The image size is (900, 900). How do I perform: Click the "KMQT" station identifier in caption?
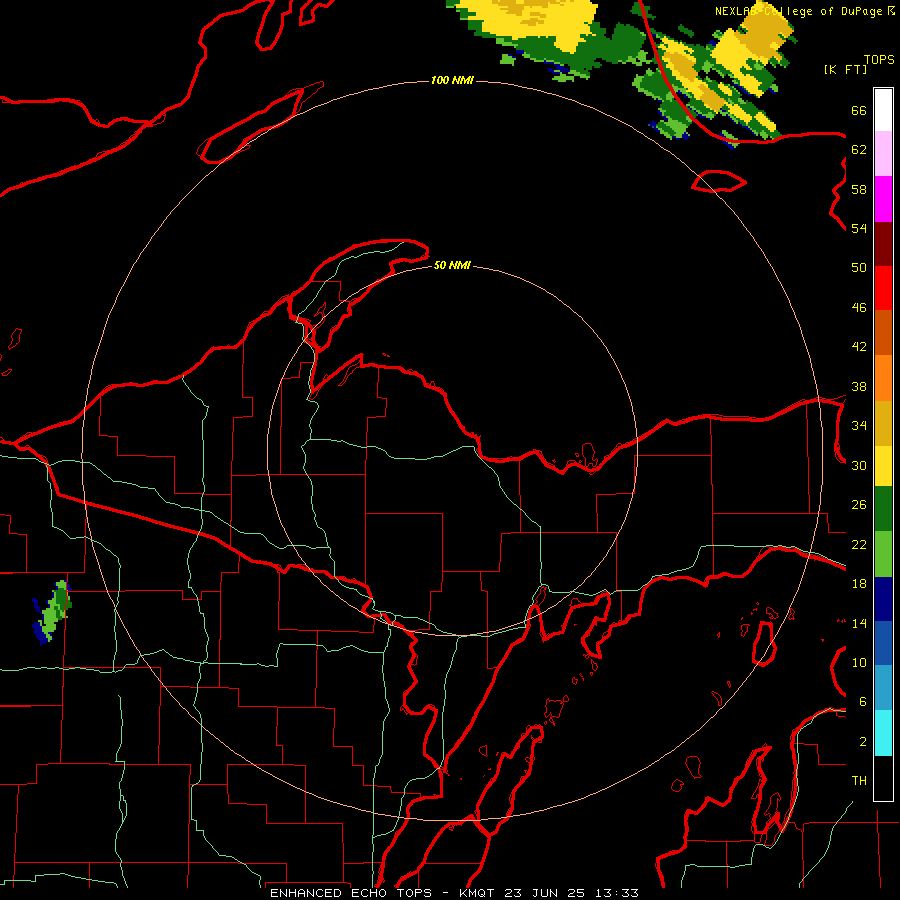(478, 893)
